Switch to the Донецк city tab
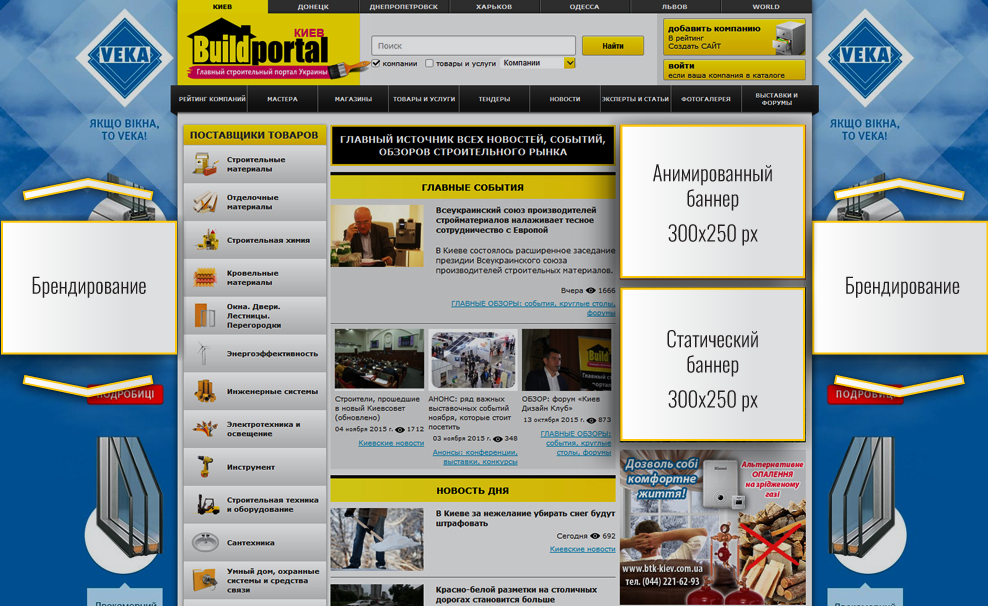The image size is (988, 606). coord(313,6)
